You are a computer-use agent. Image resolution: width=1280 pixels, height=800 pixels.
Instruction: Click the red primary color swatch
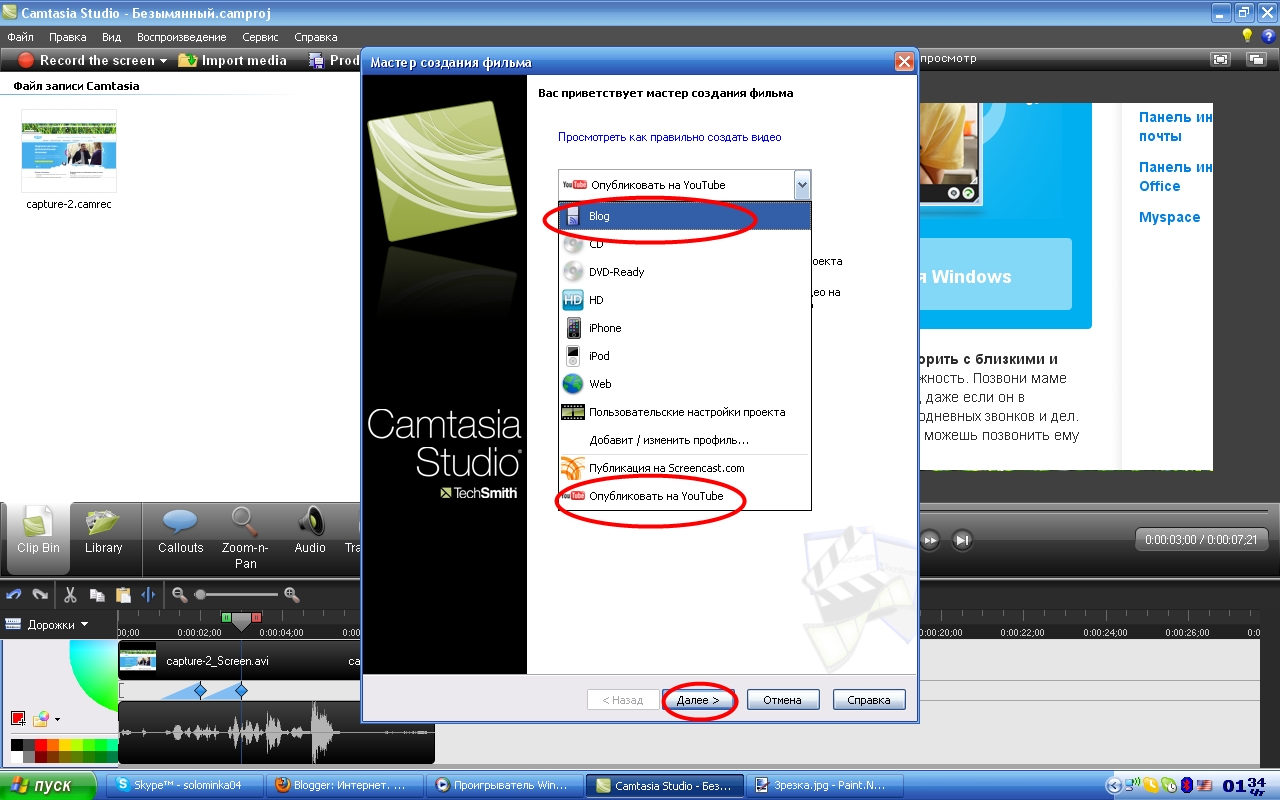18,718
